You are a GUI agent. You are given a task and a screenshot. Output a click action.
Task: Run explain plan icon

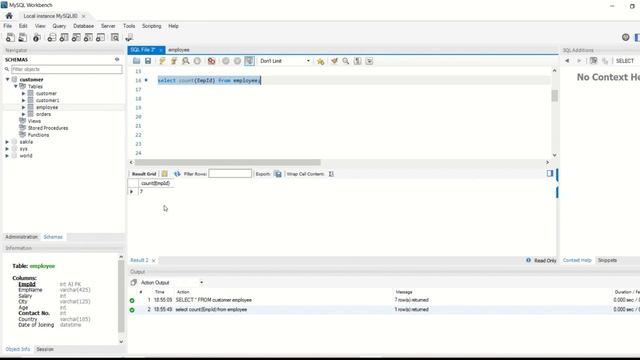point(186,61)
